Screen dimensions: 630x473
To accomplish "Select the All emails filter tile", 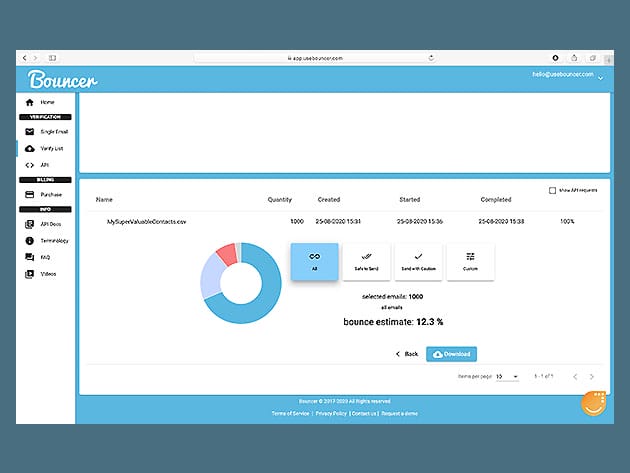I will tap(314, 261).
